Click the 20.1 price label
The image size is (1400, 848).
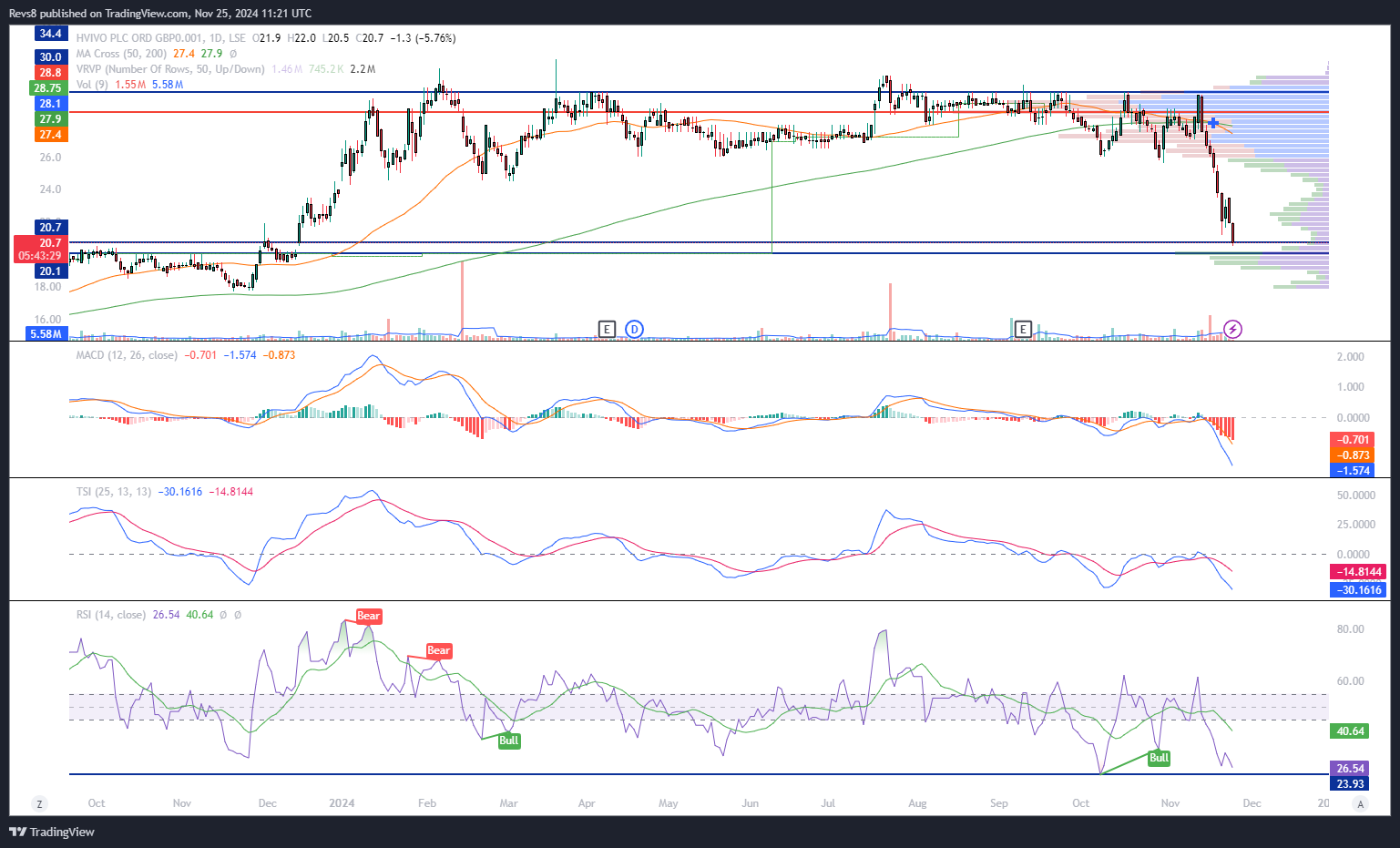(50, 271)
